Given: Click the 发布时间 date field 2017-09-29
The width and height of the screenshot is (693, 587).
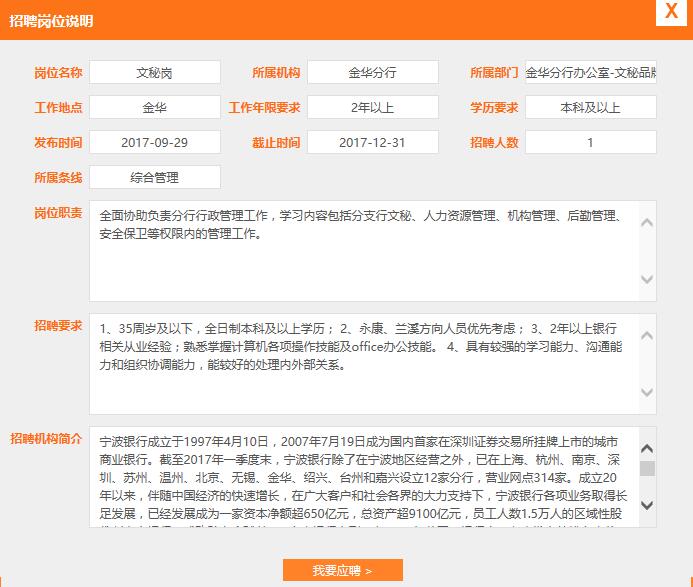Looking at the screenshot, I should coord(155,142).
